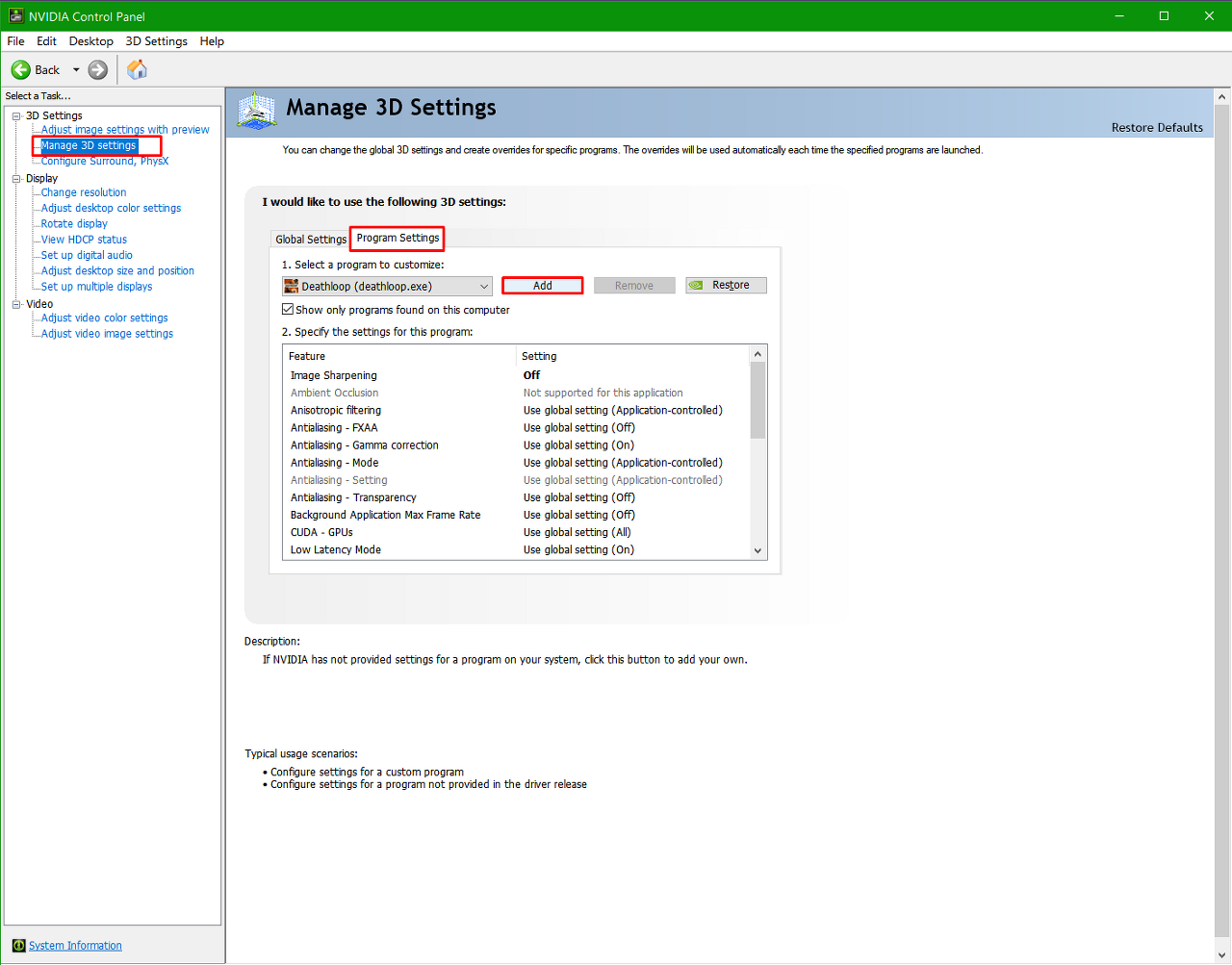The height and width of the screenshot is (965, 1232).
Task: Click Restore Defaults link
Action: coord(1157,128)
